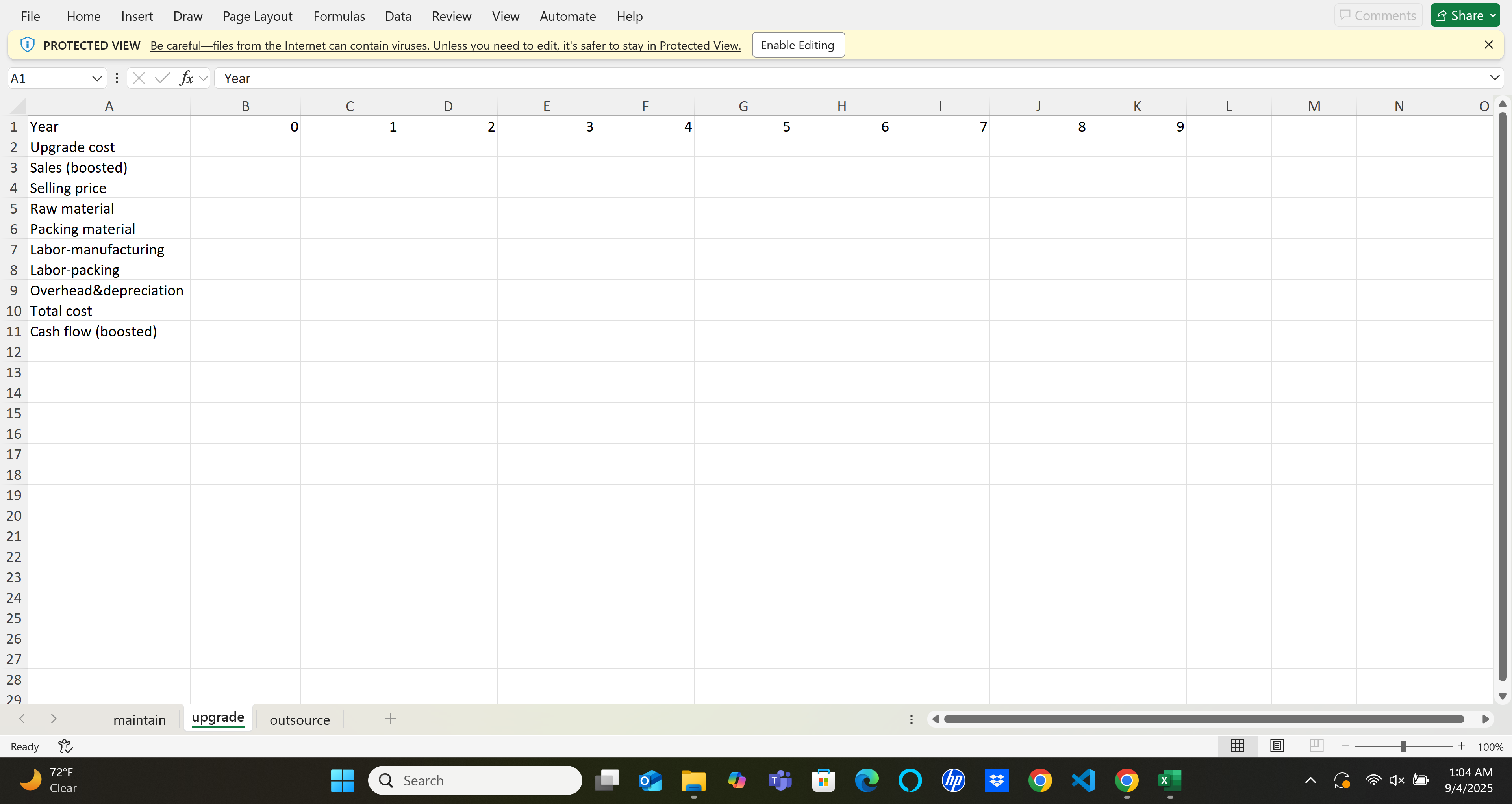Open the Insert Function dialog

click(x=187, y=78)
